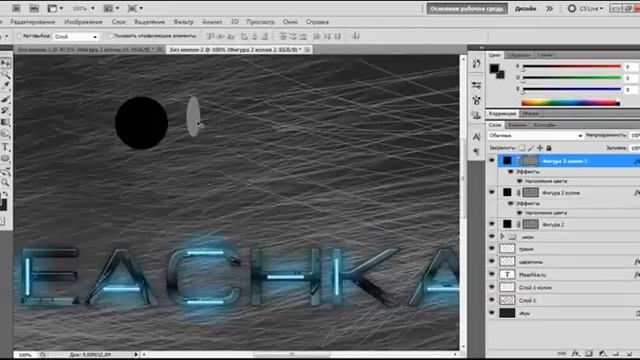The height and width of the screenshot is (360, 640).
Task: Add layer style with fx button
Action: pos(576,353)
